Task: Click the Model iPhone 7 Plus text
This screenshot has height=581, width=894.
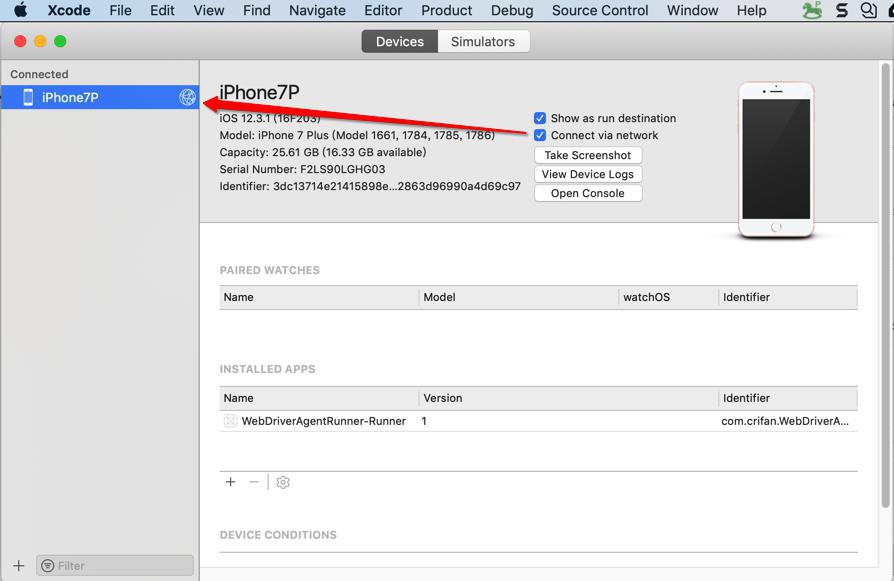Action: [357, 135]
